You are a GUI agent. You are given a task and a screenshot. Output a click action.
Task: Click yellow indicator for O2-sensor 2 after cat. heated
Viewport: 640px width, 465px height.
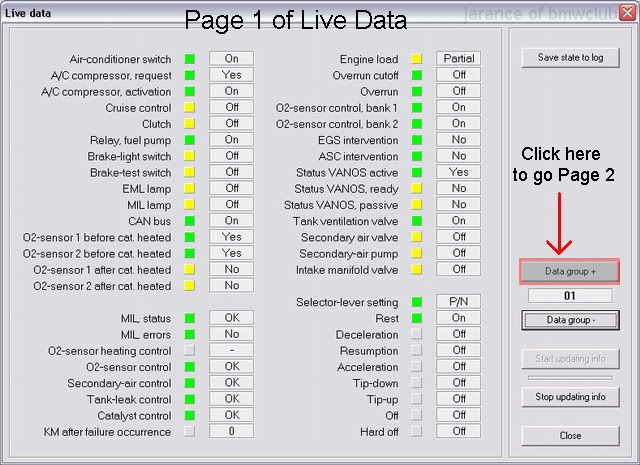click(x=189, y=286)
